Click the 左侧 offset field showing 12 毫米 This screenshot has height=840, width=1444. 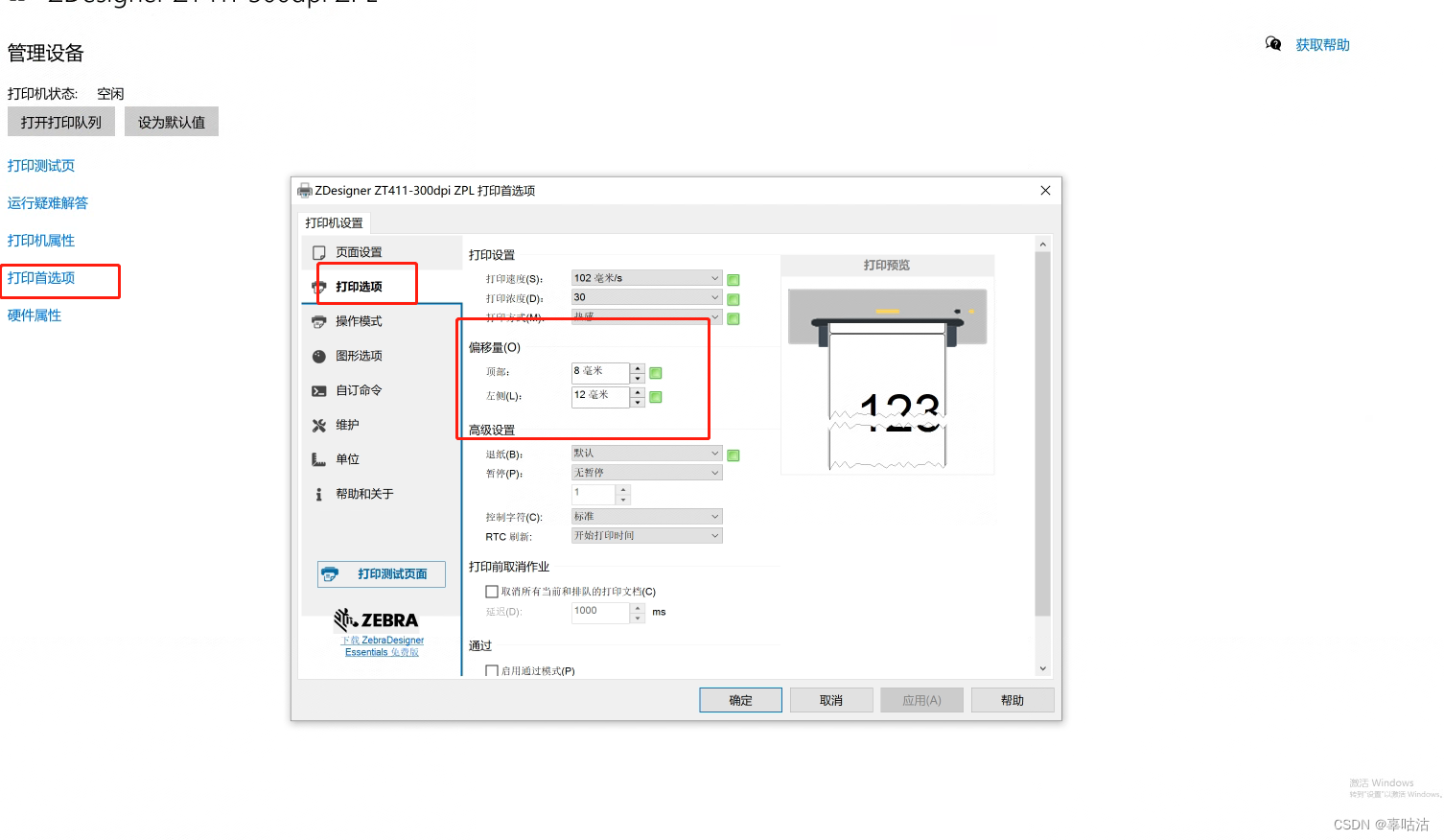(601, 397)
